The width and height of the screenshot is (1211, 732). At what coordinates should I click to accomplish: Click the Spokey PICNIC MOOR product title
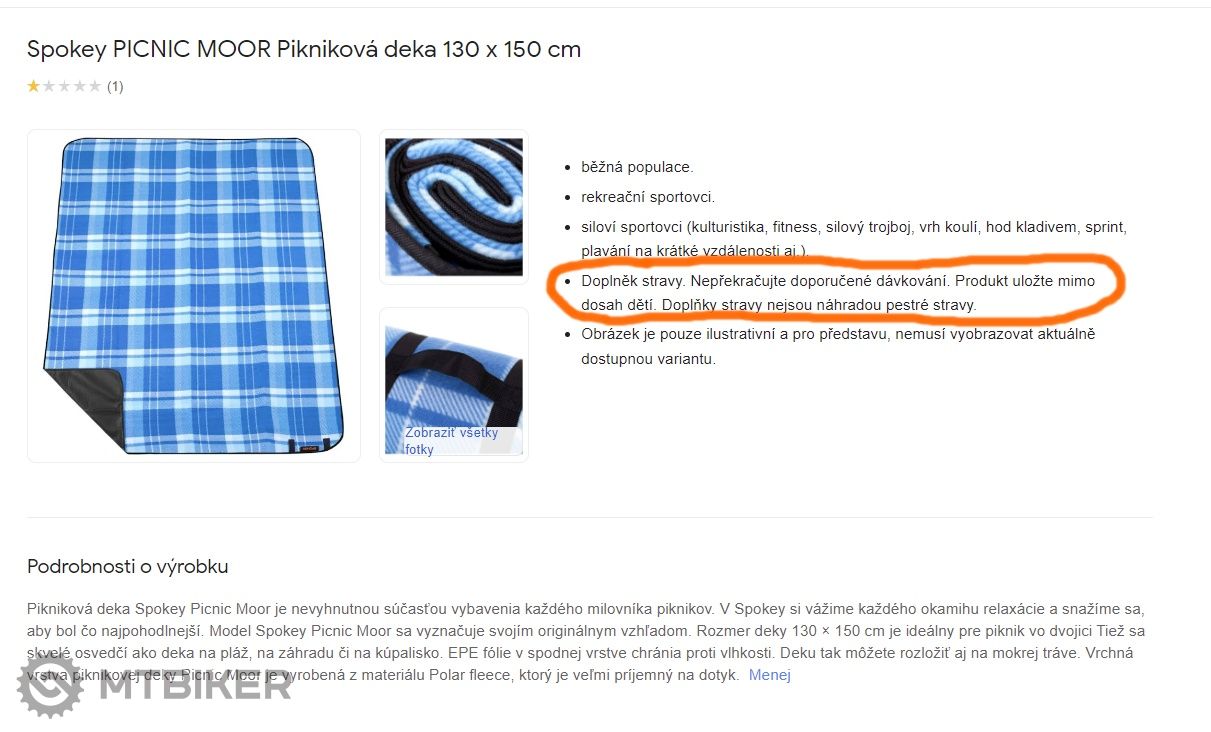coord(304,49)
